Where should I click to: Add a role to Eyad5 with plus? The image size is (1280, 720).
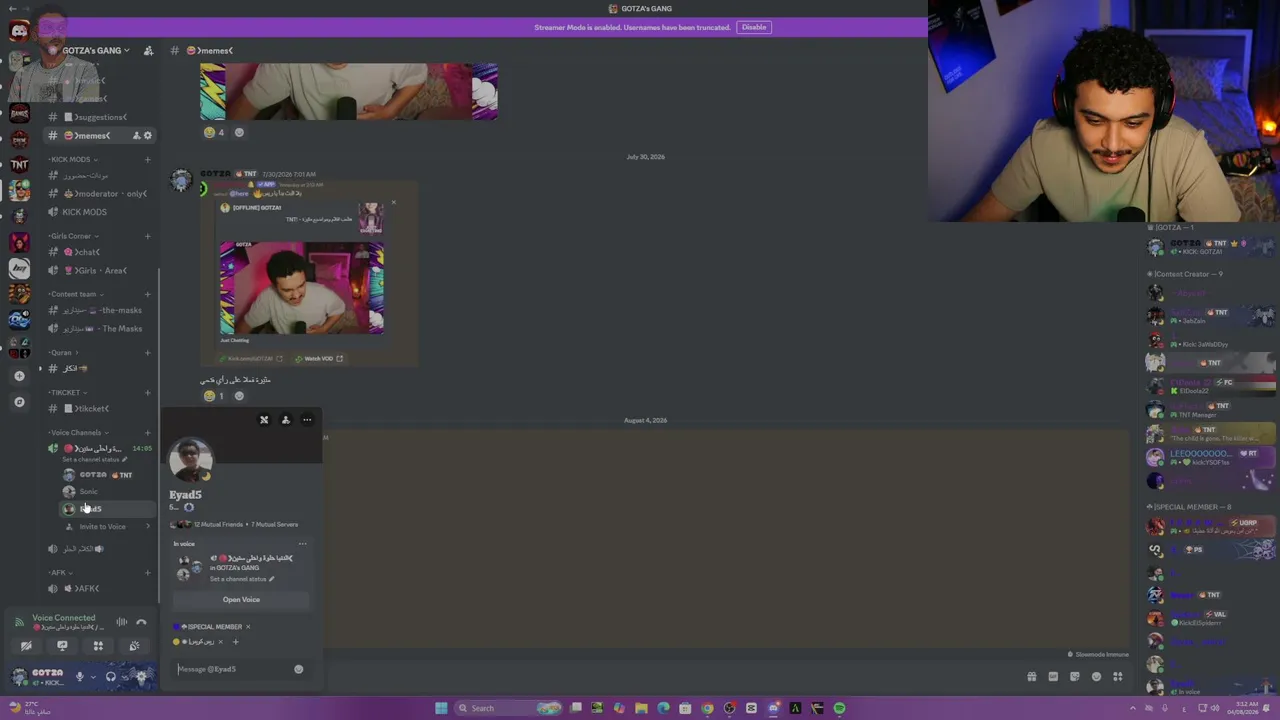pos(235,642)
